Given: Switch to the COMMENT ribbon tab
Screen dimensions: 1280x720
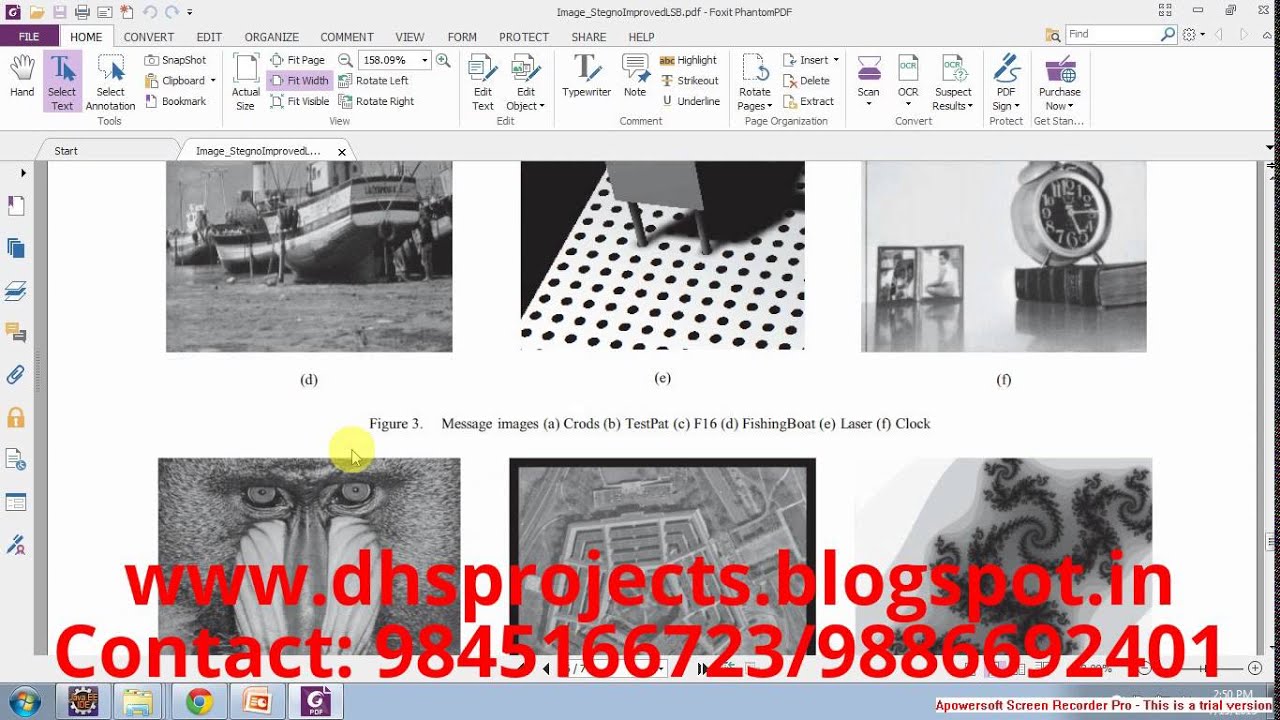Looking at the screenshot, I should [x=347, y=37].
